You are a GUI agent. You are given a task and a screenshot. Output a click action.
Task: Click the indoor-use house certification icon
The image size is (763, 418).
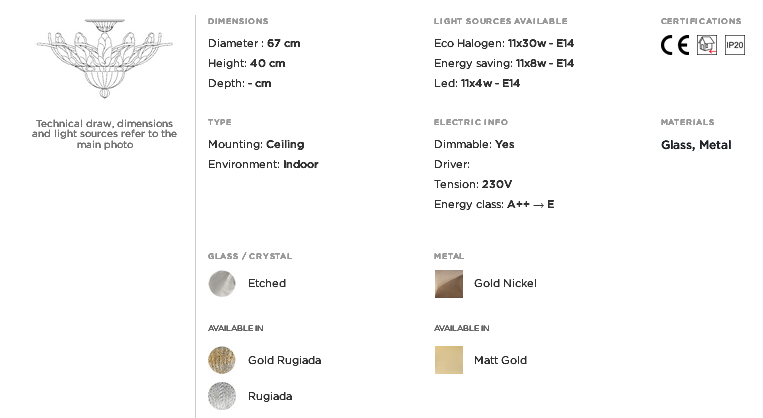(707, 45)
